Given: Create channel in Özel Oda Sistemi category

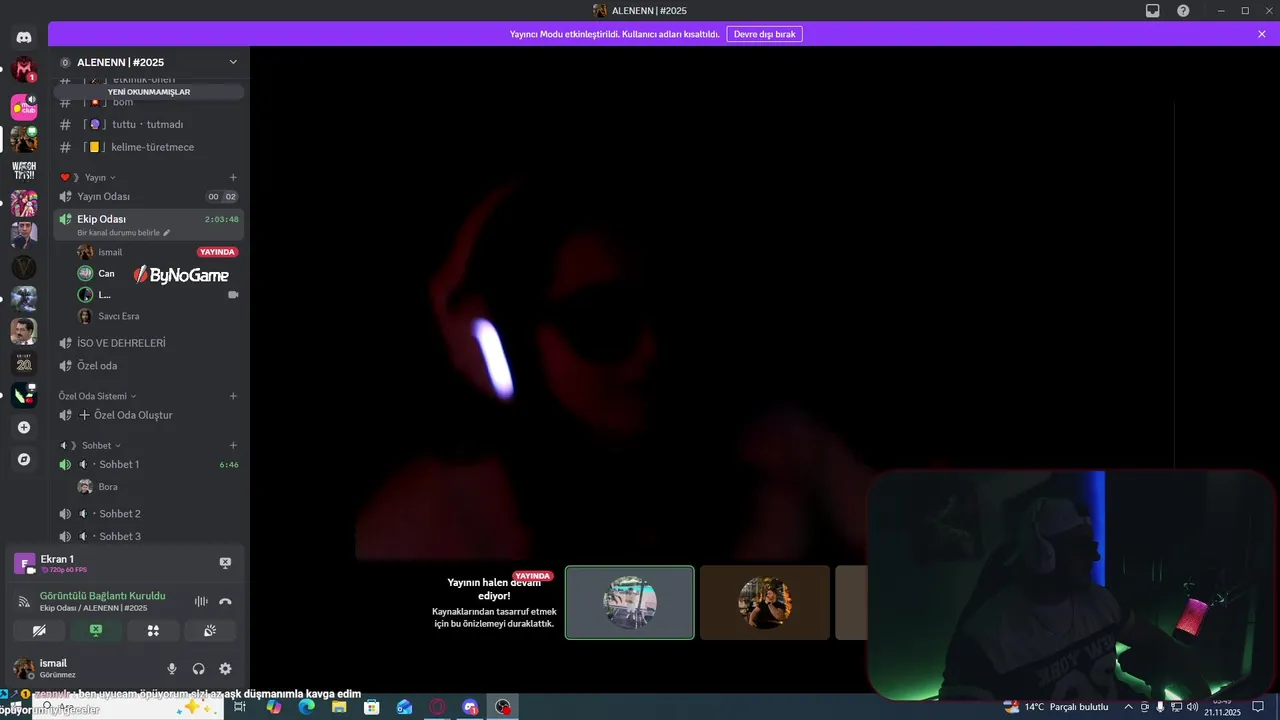Looking at the screenshot, I should [x=233, y=396].
